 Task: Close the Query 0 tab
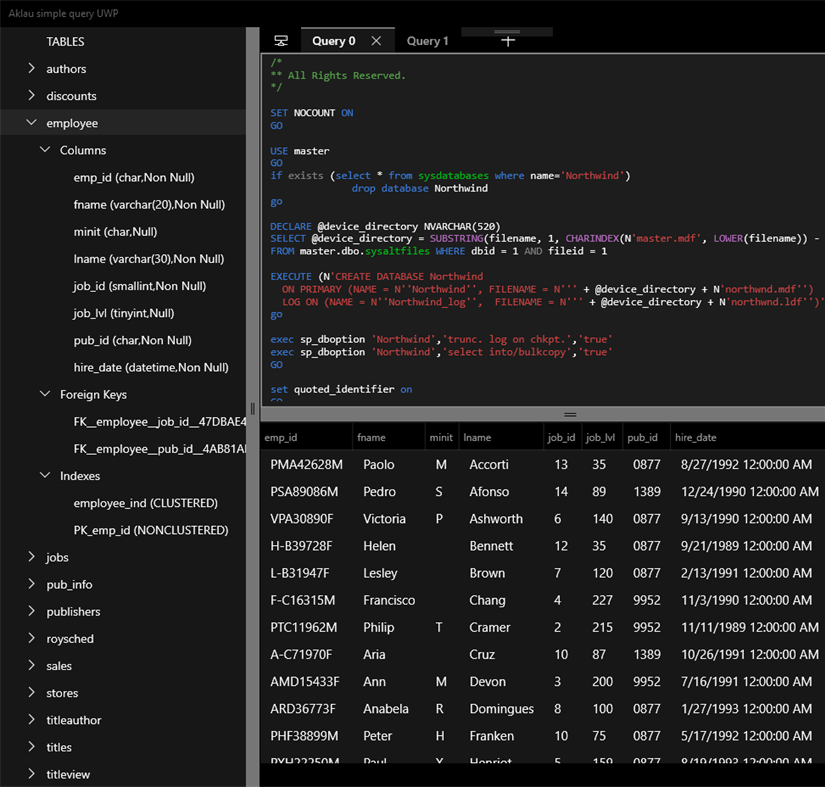coord(376,41)
